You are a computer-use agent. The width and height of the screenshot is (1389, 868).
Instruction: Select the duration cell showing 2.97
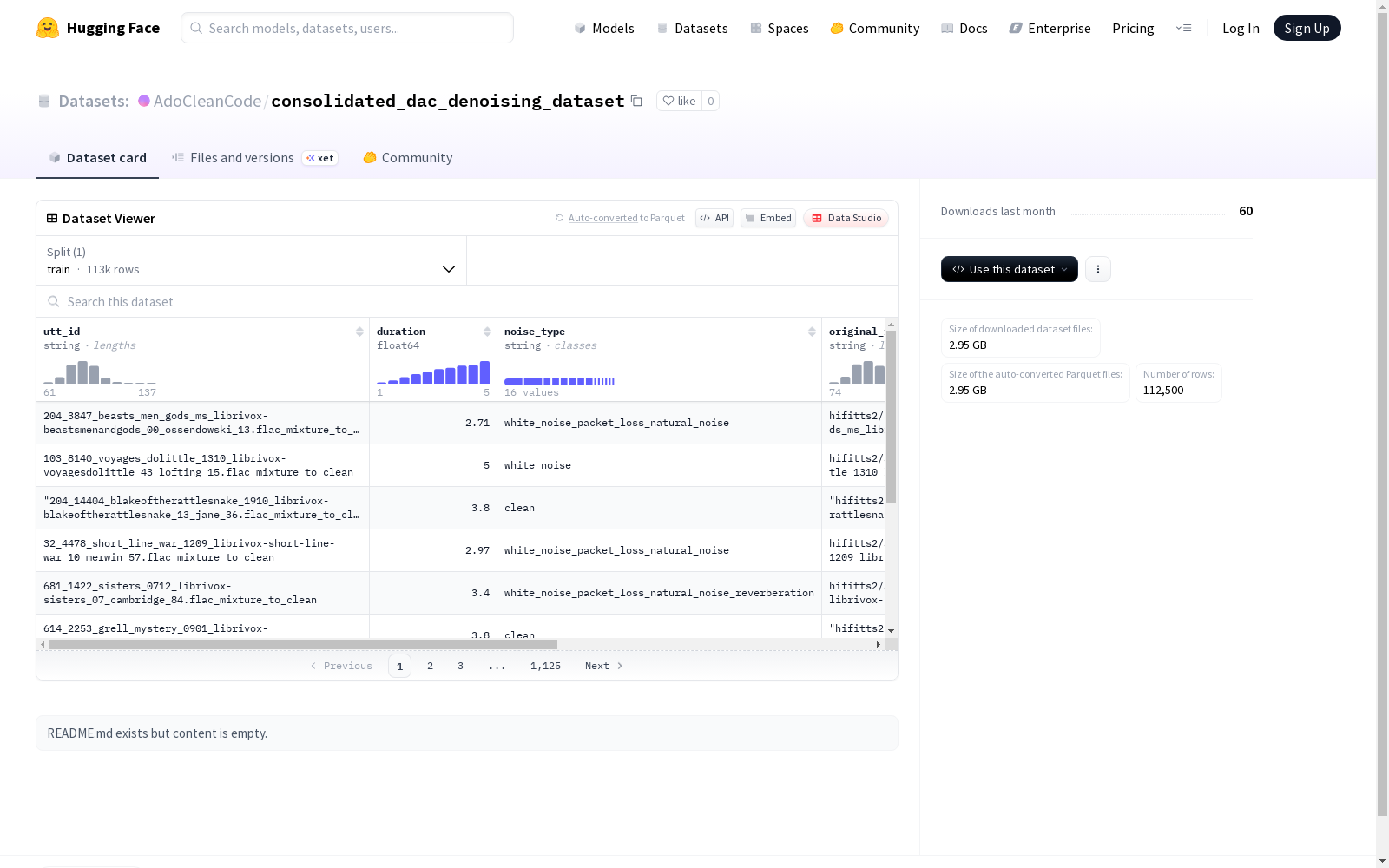coord(433,550)
